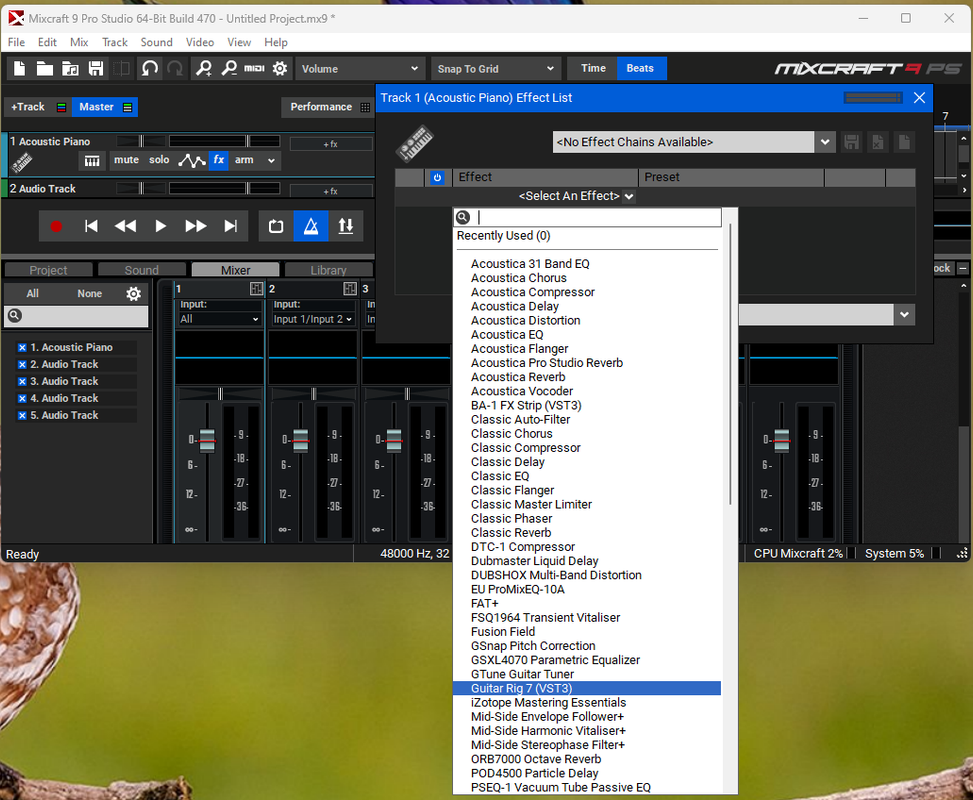Close the Effect List window
The image size is (973, 800).
point(919,98)
